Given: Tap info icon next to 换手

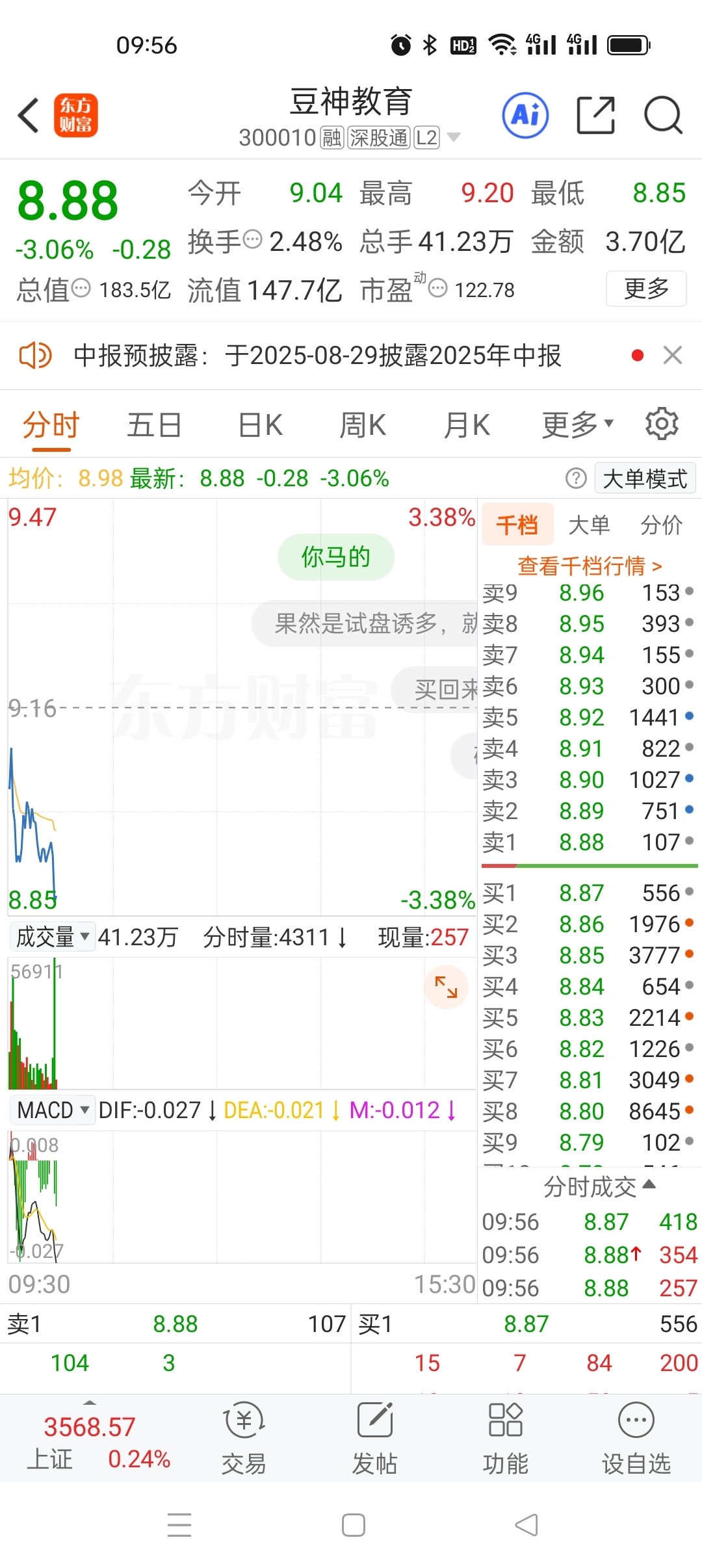Looking at the screenshot, I should pos(252,239).
